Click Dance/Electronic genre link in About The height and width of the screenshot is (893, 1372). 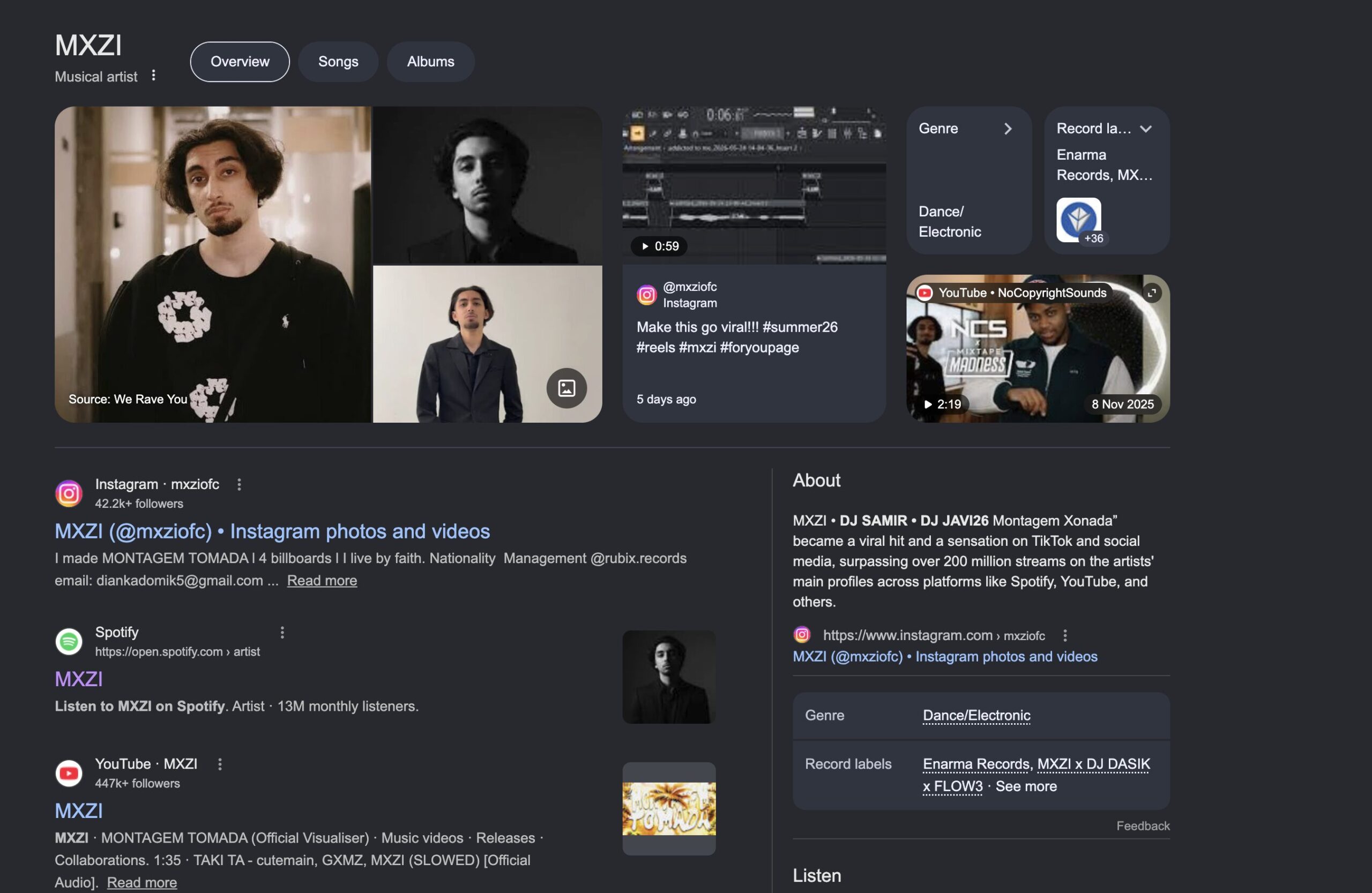(x=976, y=715)
